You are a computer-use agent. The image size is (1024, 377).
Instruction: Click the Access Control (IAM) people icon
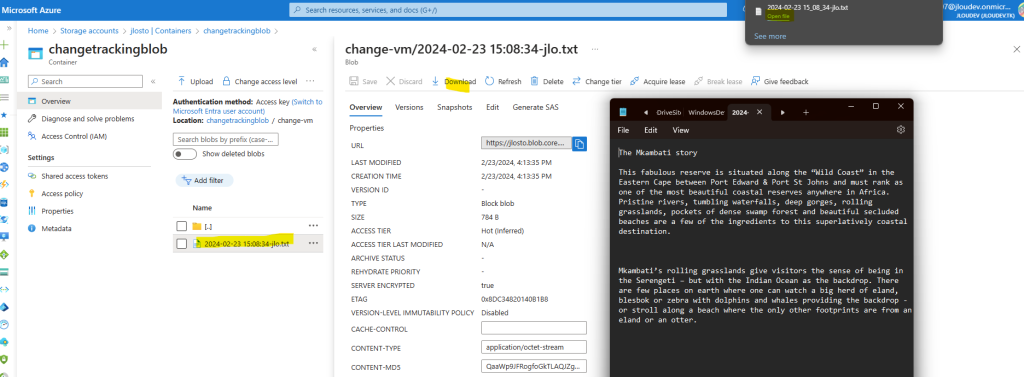[x=32, y=136]
